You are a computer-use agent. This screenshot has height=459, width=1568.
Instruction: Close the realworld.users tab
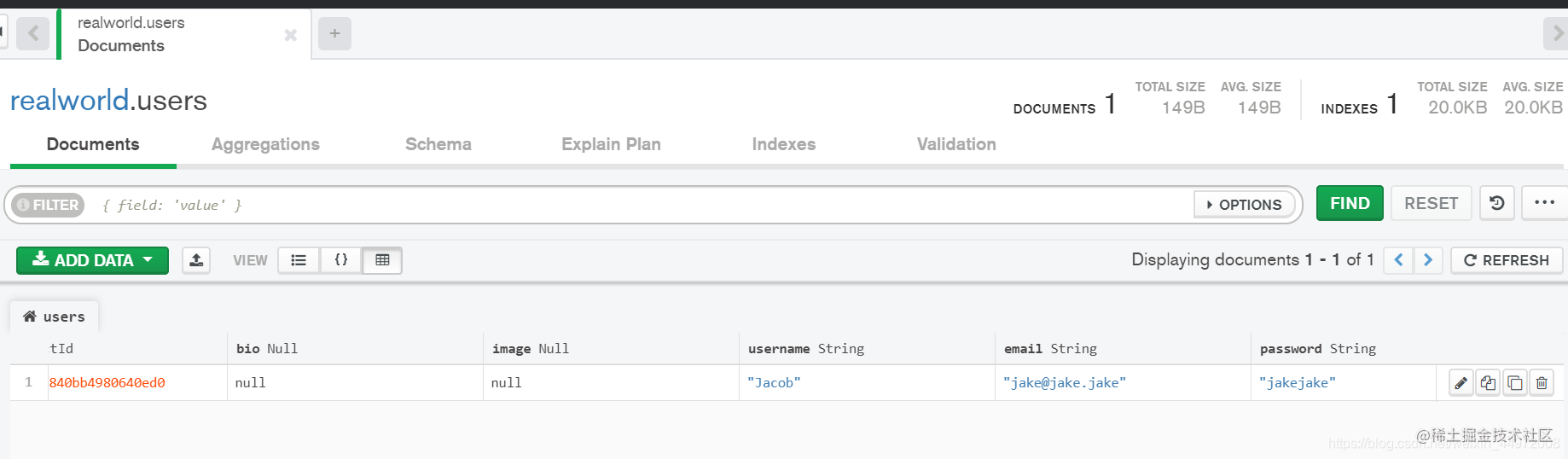point(290,35)
